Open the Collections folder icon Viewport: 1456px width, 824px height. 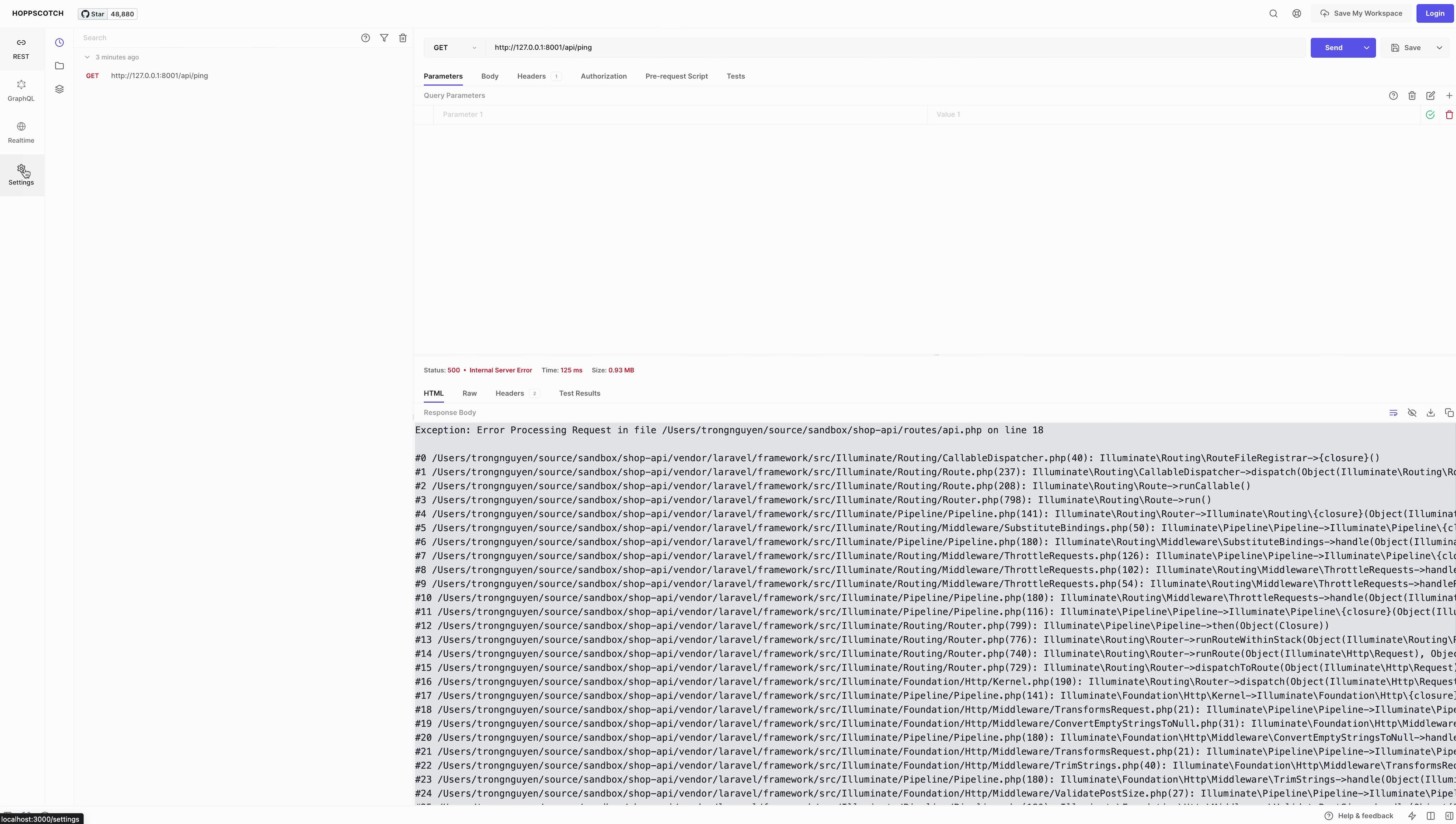click(x=59, y=66)
